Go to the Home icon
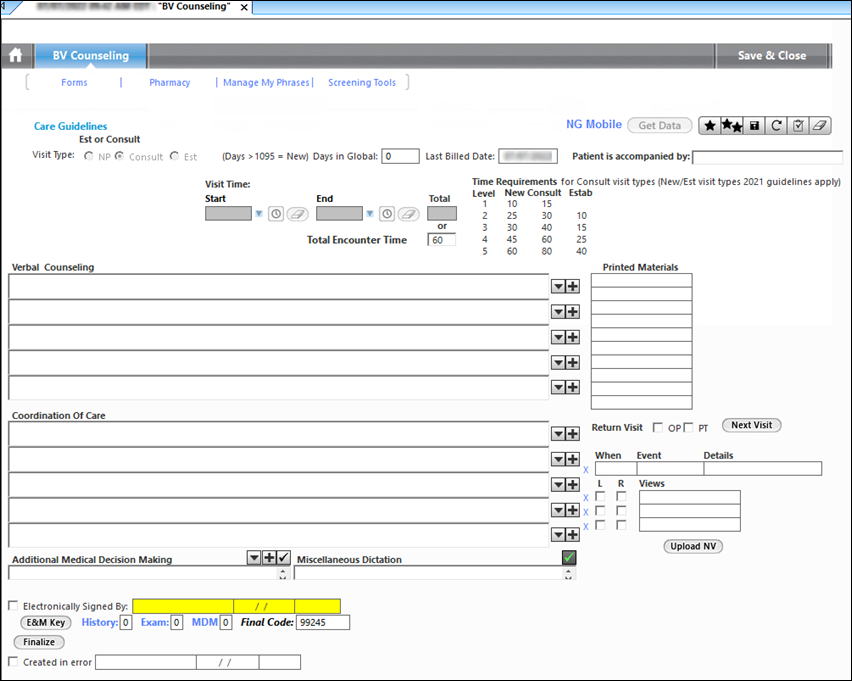852x681 pixels. click(x=16, y=55)
